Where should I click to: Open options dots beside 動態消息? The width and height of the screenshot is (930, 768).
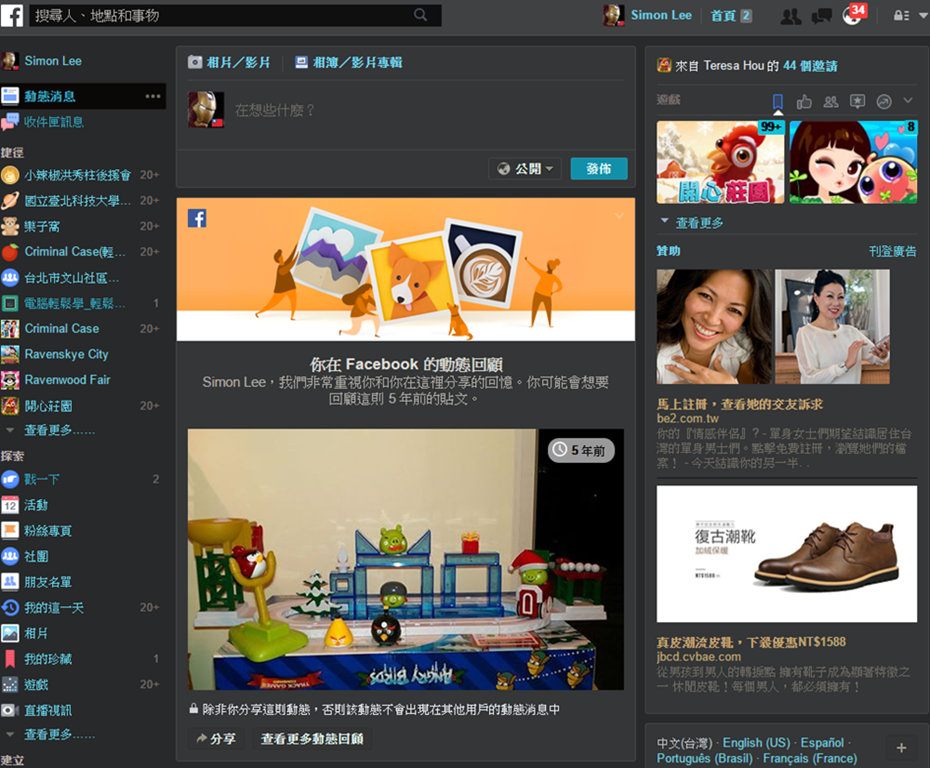(x=153, y=96)
